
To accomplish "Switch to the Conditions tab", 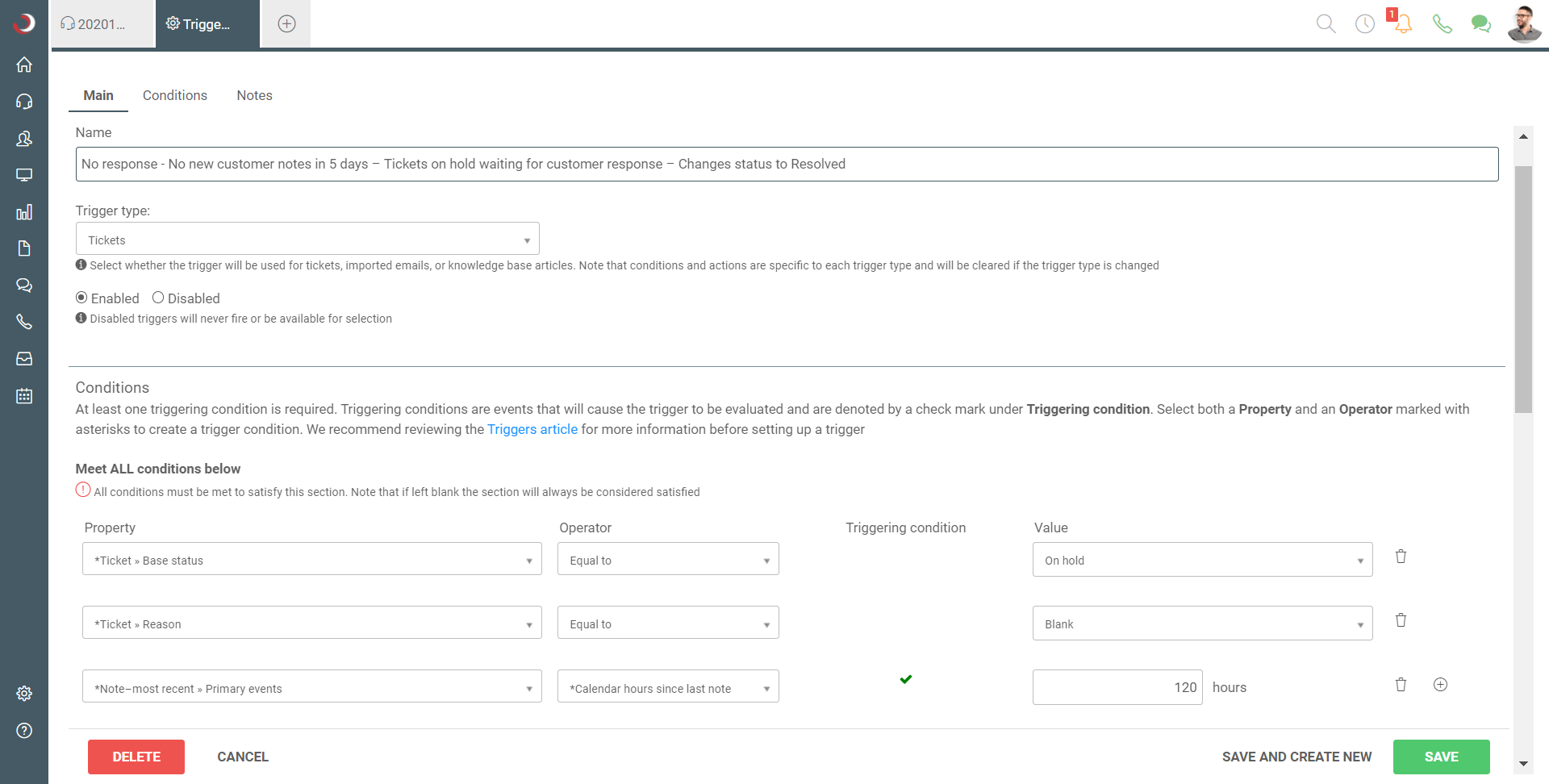I will (175, 95).
